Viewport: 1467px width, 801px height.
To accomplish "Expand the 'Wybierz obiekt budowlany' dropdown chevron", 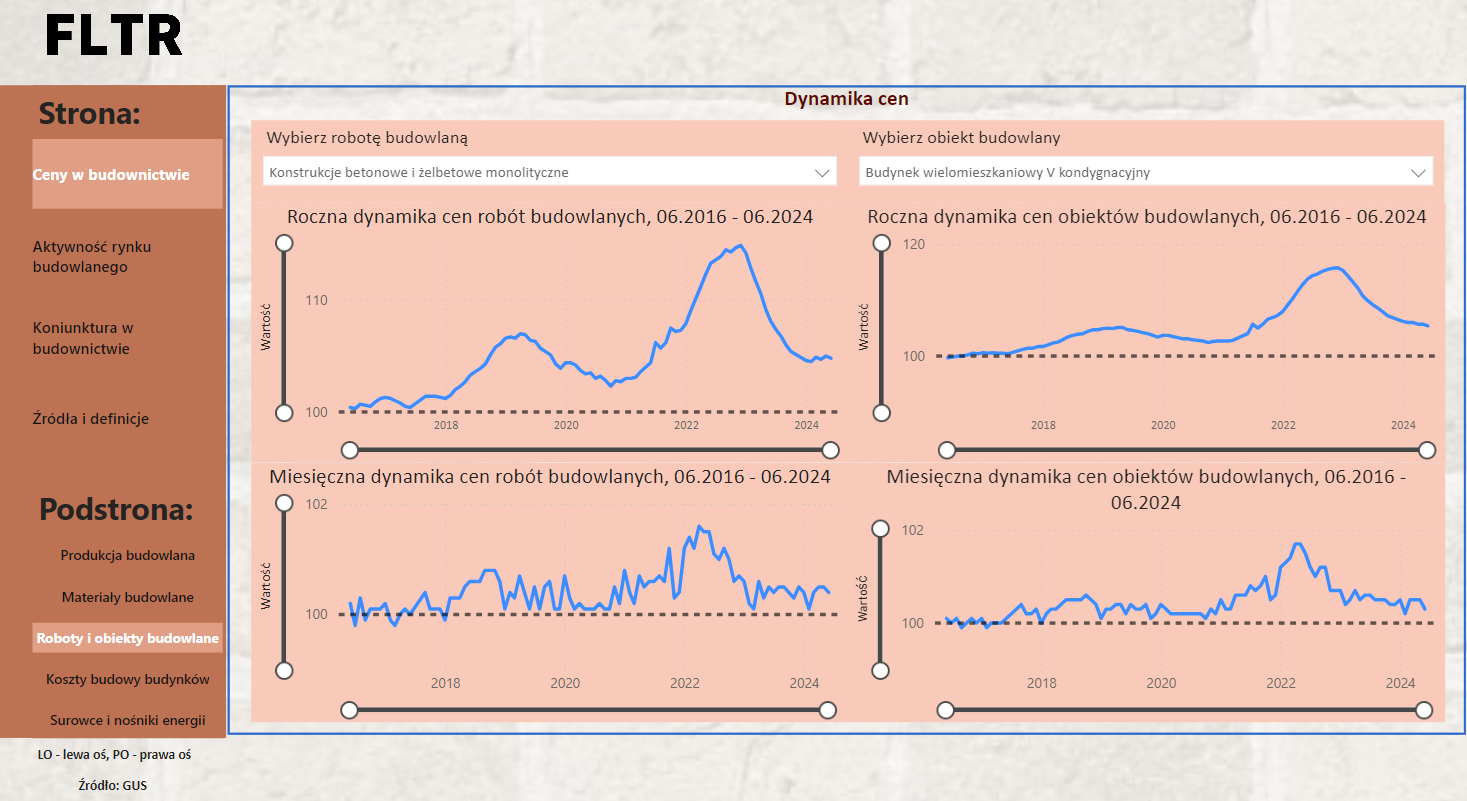I will click(1418, 172).
